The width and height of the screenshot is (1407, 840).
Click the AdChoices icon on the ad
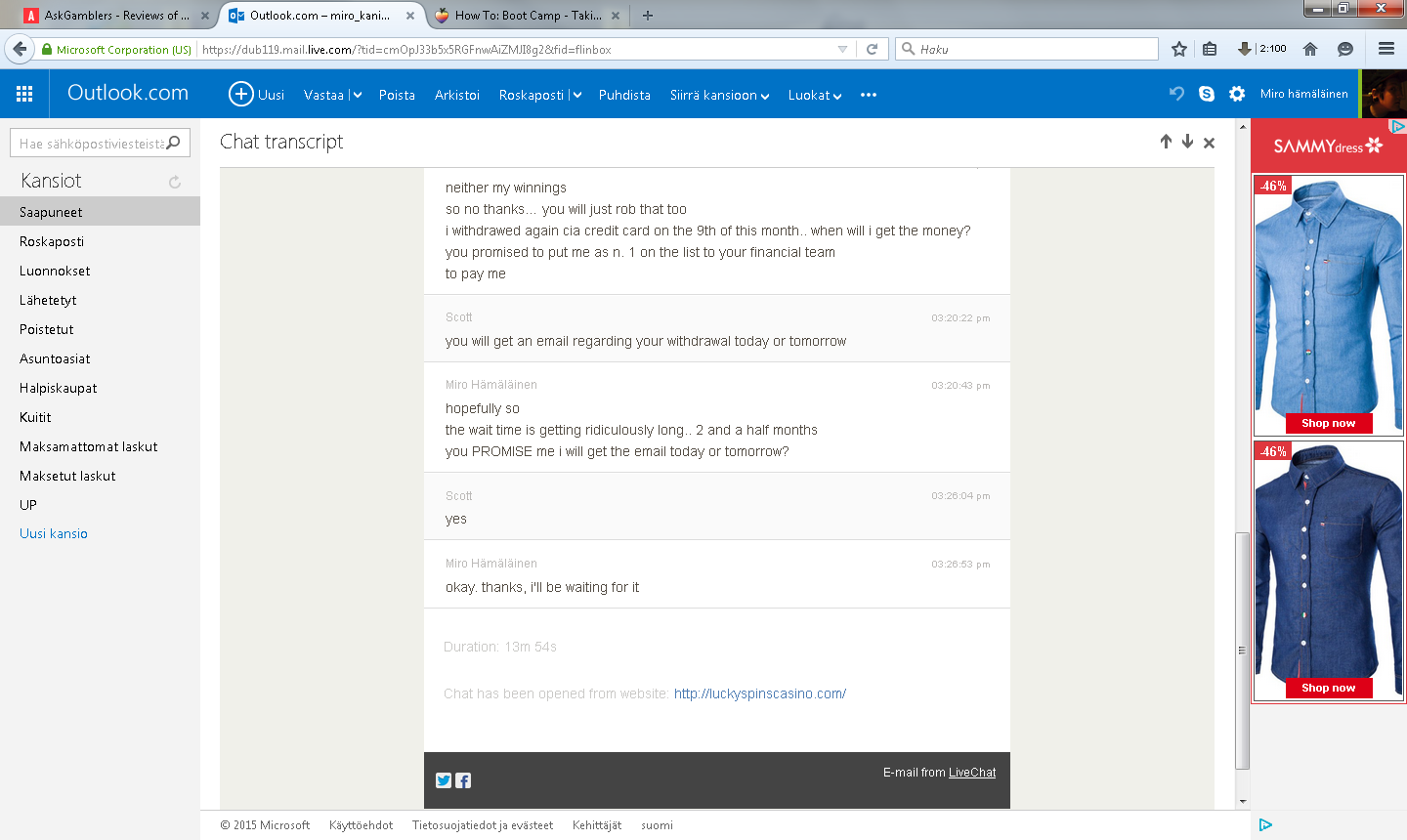[1398, 126]
